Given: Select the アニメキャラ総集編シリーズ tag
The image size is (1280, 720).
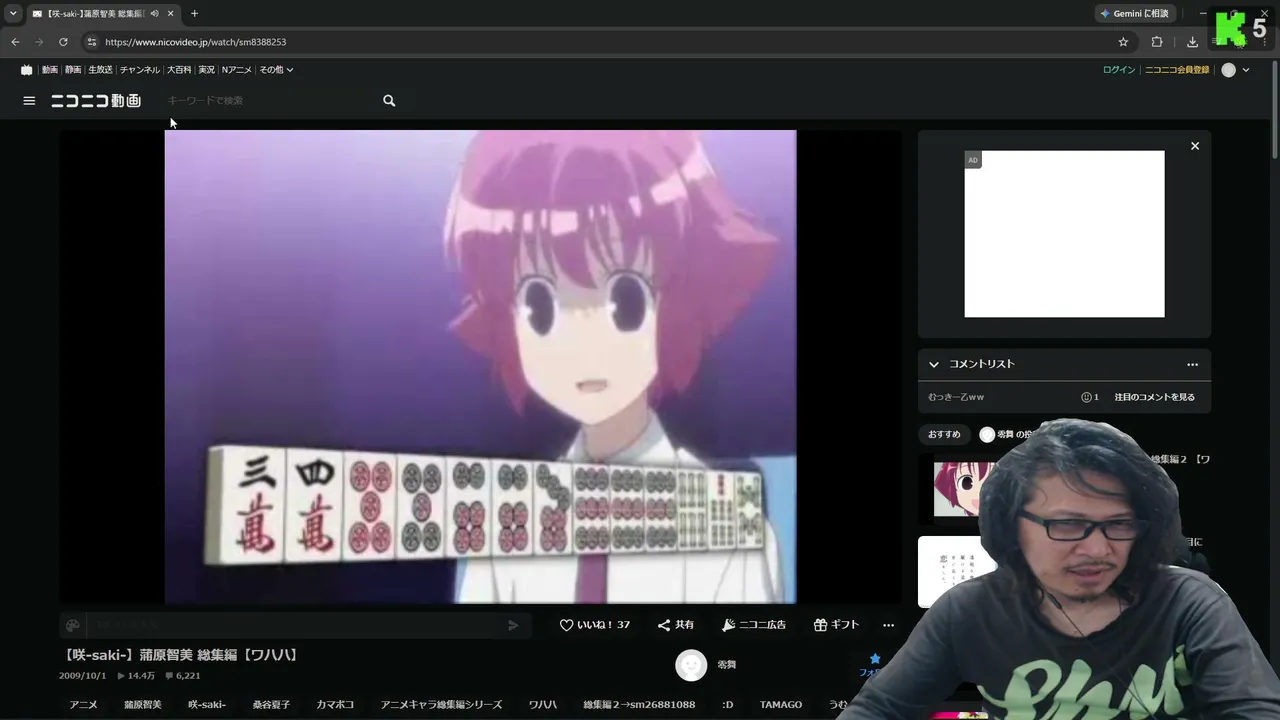Looking at the screenshot, I should pyautogui.click(x=441, y=705).
